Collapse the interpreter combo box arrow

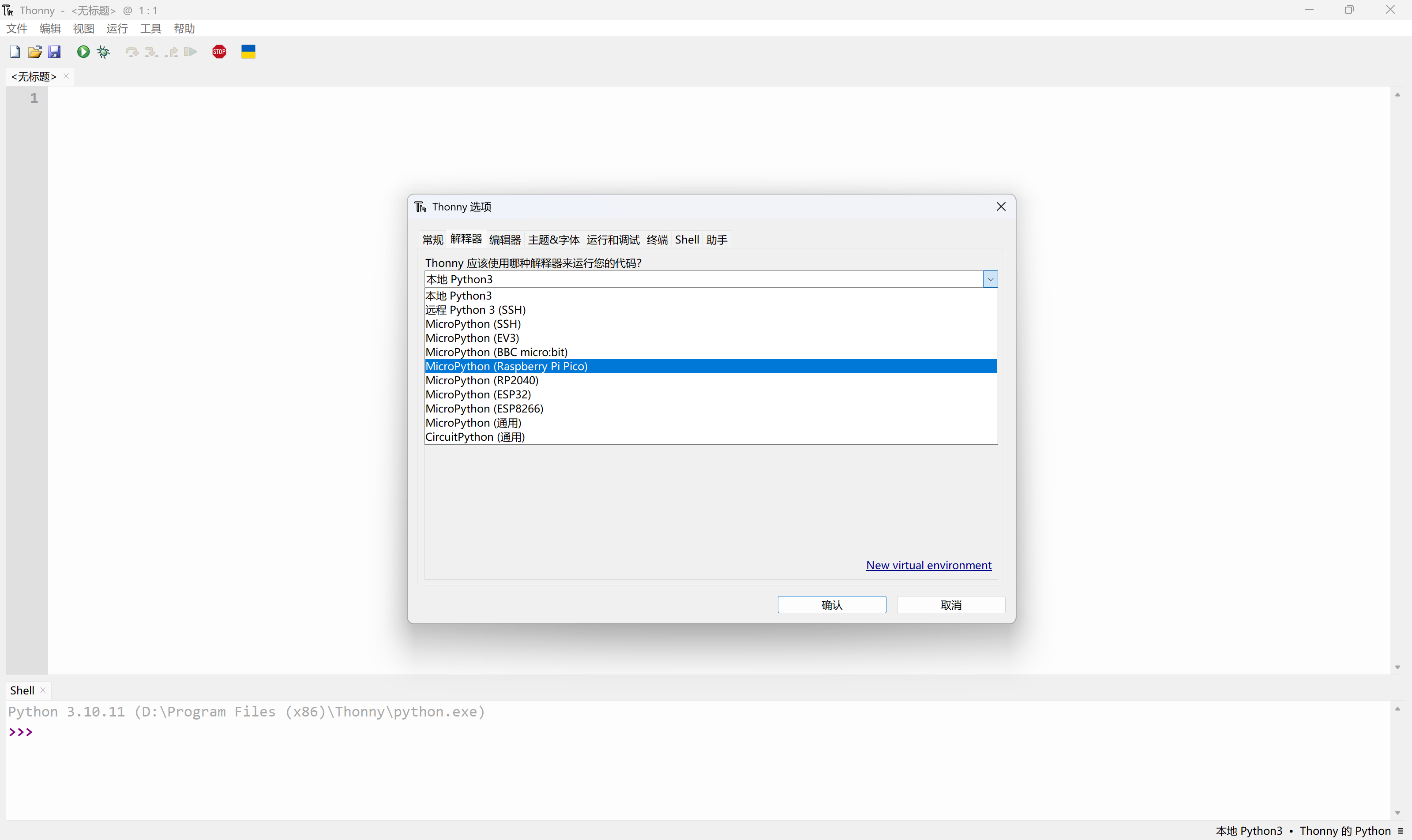990,279
